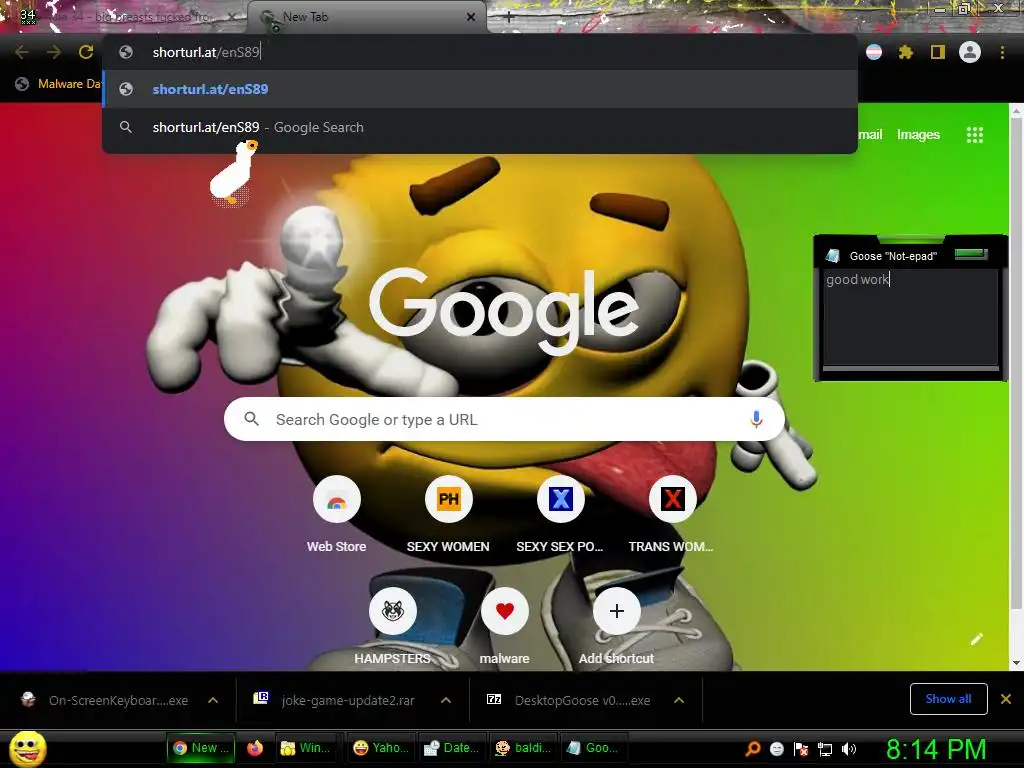This screenshot has width=1024, height=768.
Task: Switch to the baldi... taskbar window
Action: coord(523,748)
